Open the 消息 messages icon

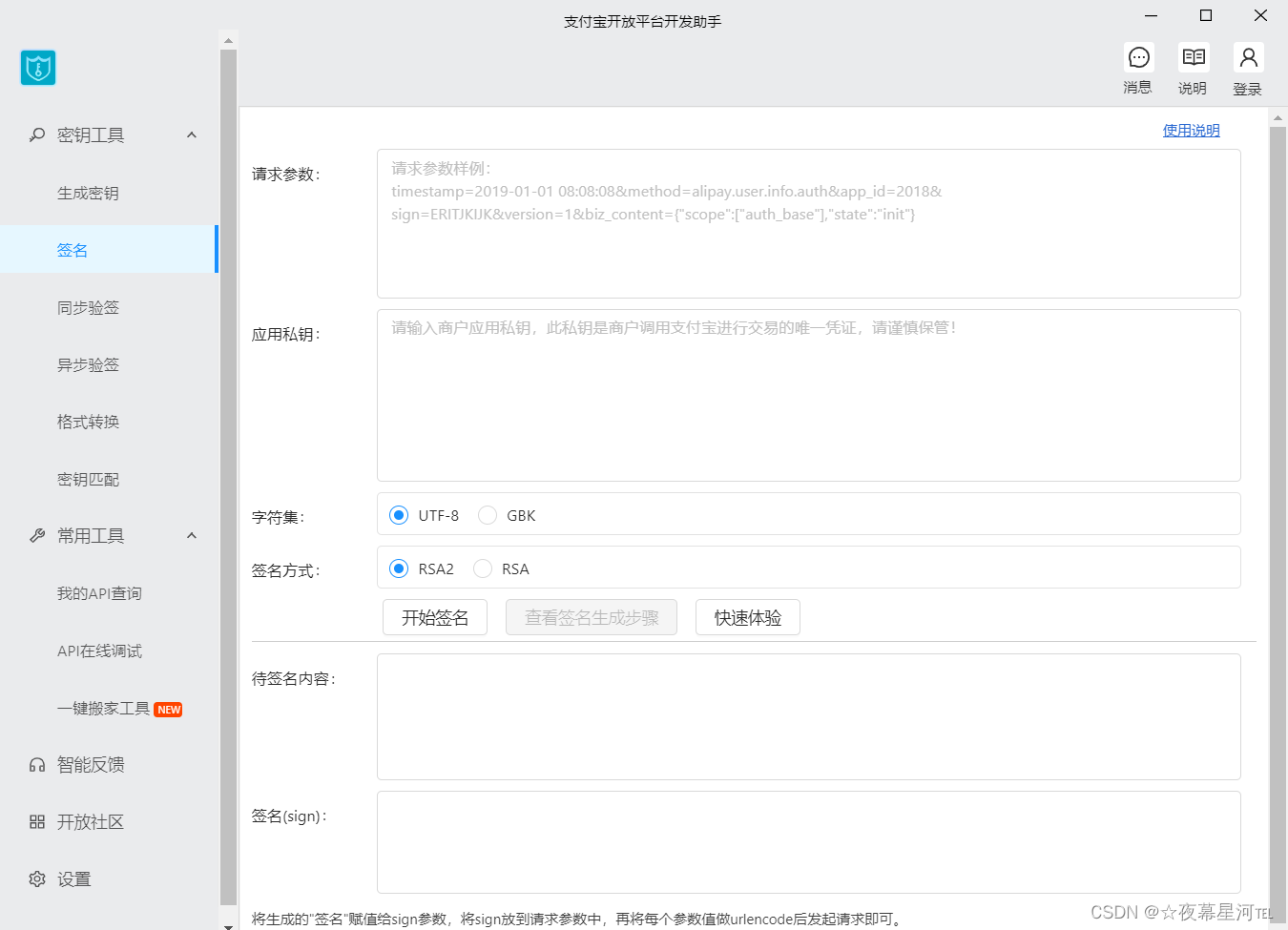(1138, 58)
